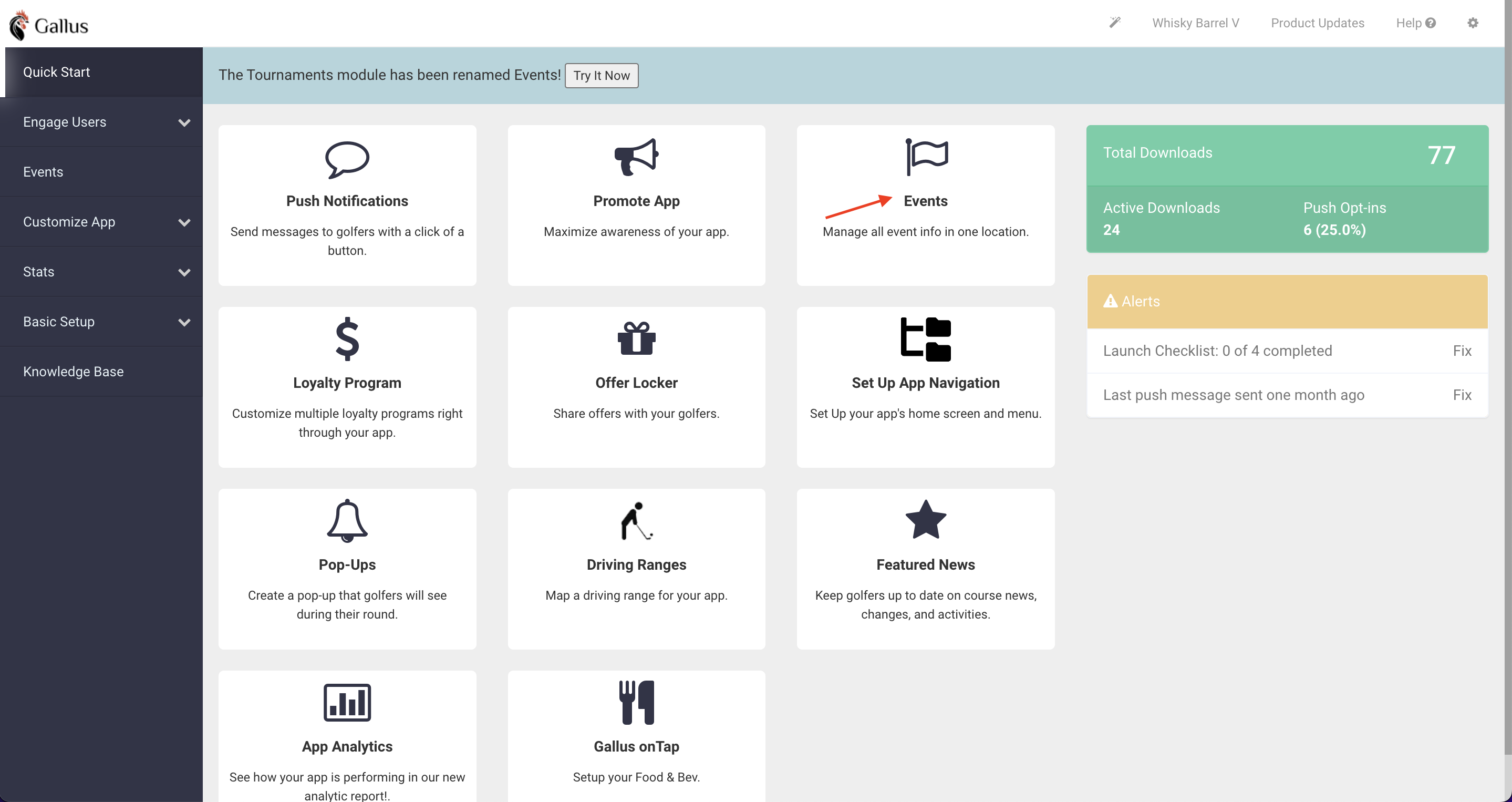
Task: Click the magic wand icon in header
Action: [x=1115, y=23]
